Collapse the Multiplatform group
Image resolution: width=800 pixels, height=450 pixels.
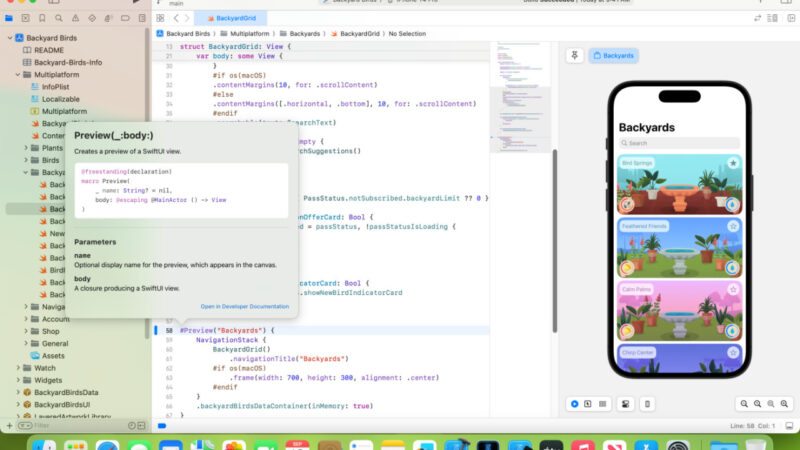[x=18, y=74]
